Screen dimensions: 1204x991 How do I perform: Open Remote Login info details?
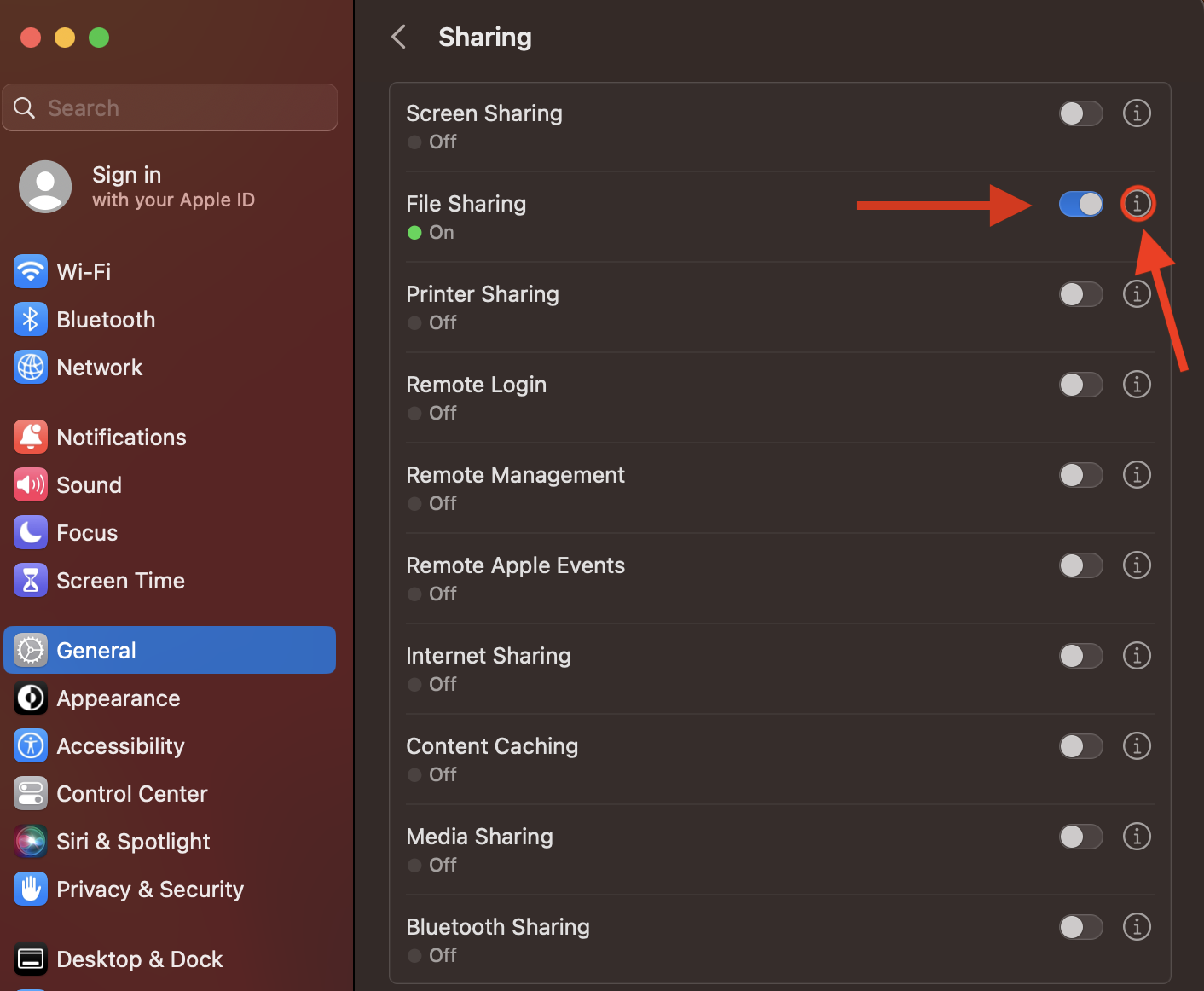(1137, 385)
